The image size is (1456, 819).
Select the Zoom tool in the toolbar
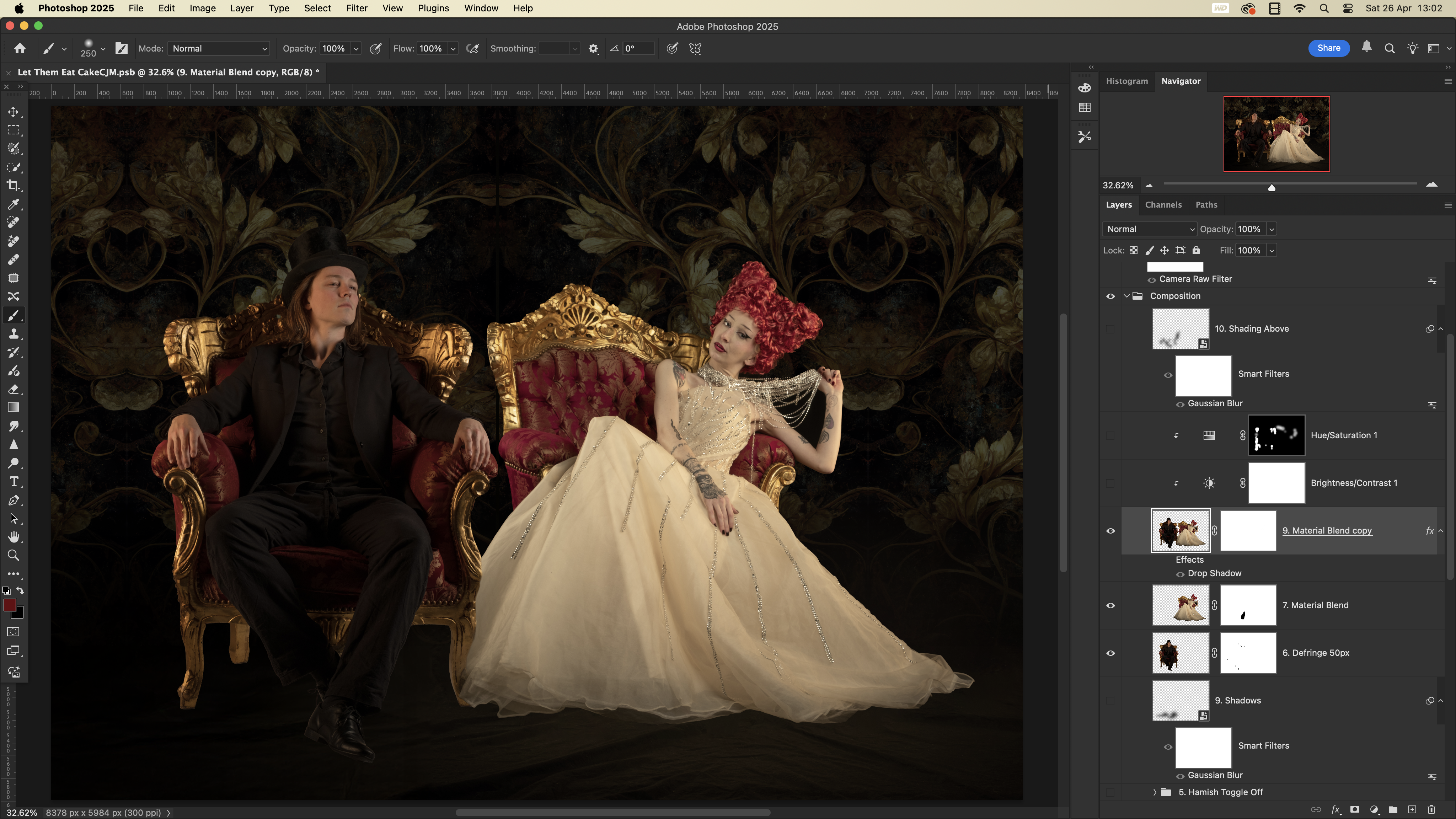[x=14, y=555]
